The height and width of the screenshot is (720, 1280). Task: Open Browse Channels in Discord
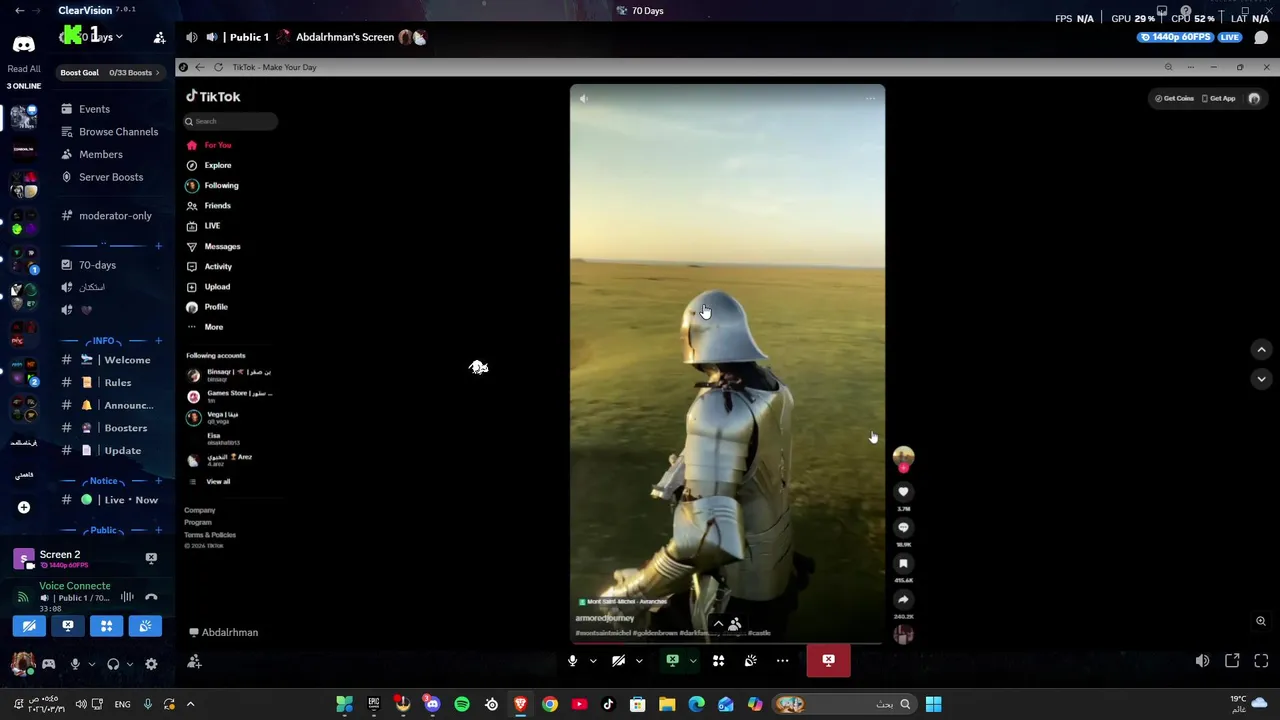(x=109, y=132)
